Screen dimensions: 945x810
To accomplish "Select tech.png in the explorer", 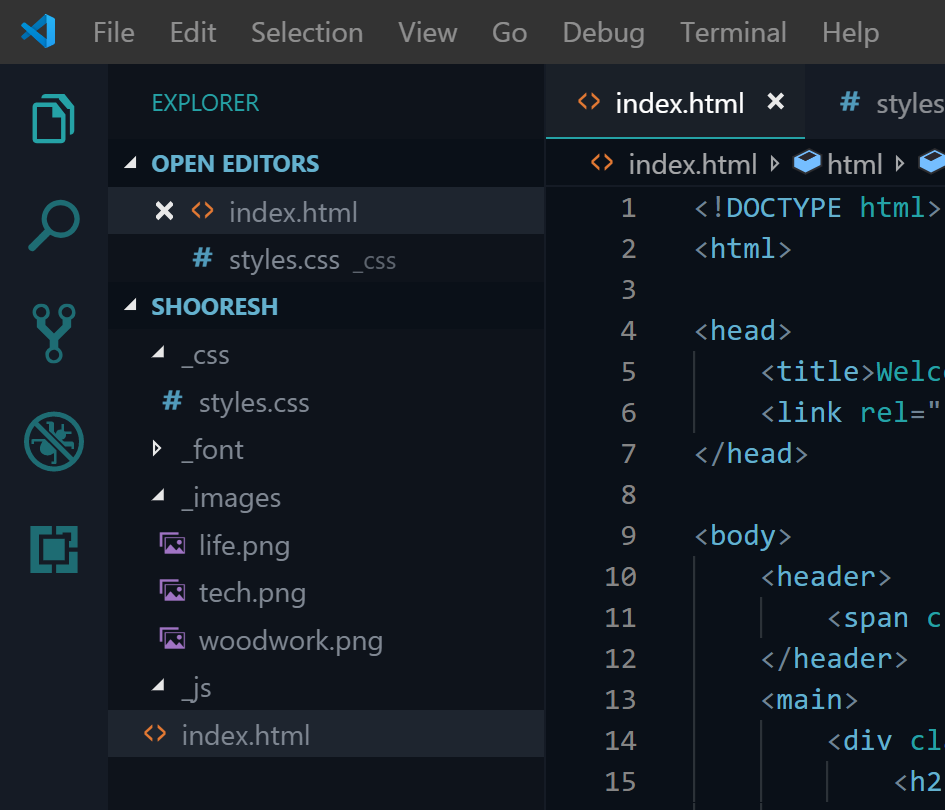I will click(x=252, y=593).
